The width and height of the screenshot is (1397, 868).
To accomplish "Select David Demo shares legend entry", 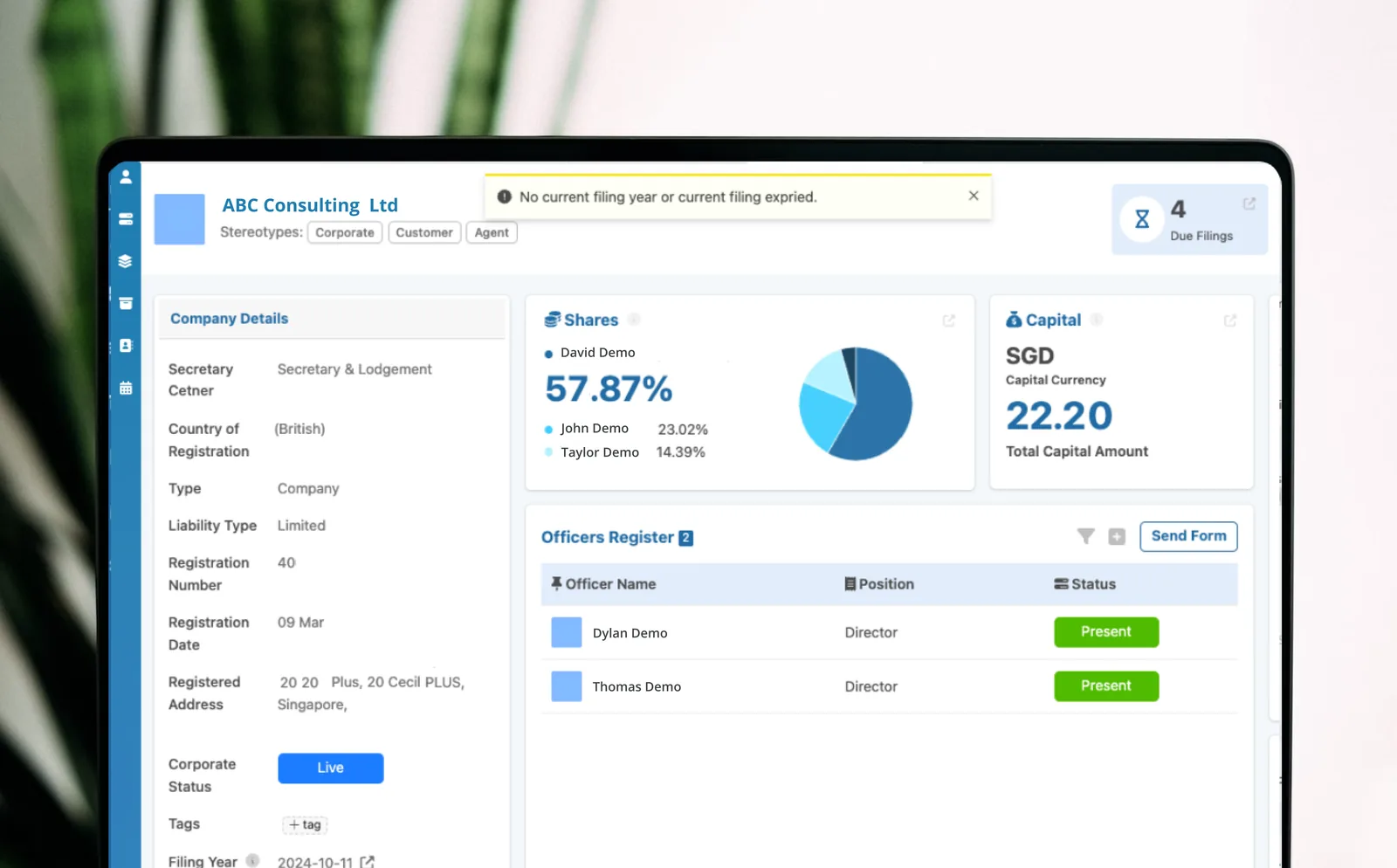I will 589,353.
